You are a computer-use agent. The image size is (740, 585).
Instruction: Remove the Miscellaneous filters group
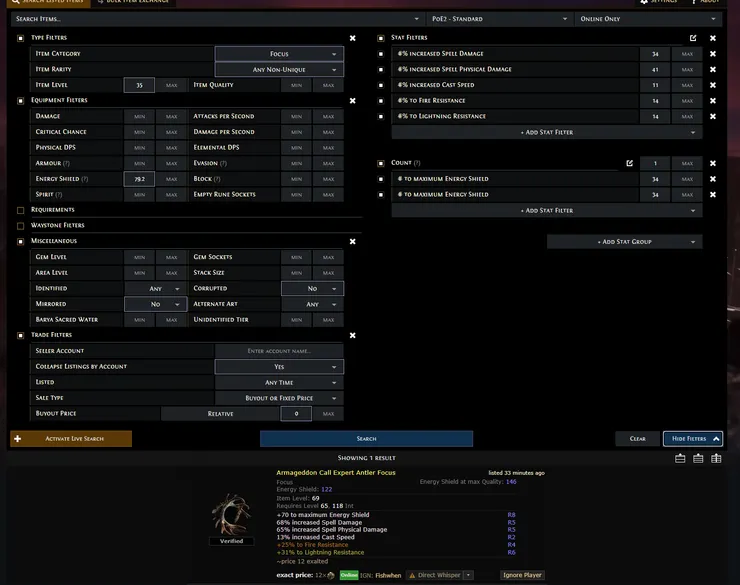click(x=353, y=242)
